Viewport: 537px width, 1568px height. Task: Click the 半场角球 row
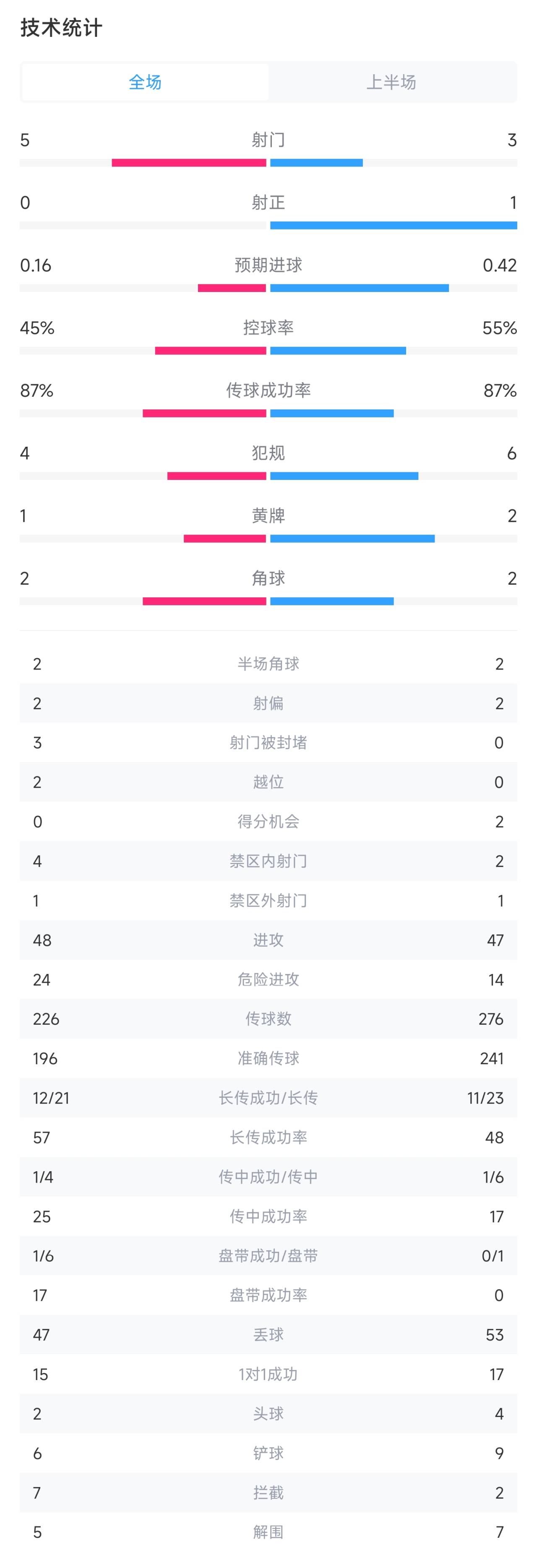coord(268,664)
